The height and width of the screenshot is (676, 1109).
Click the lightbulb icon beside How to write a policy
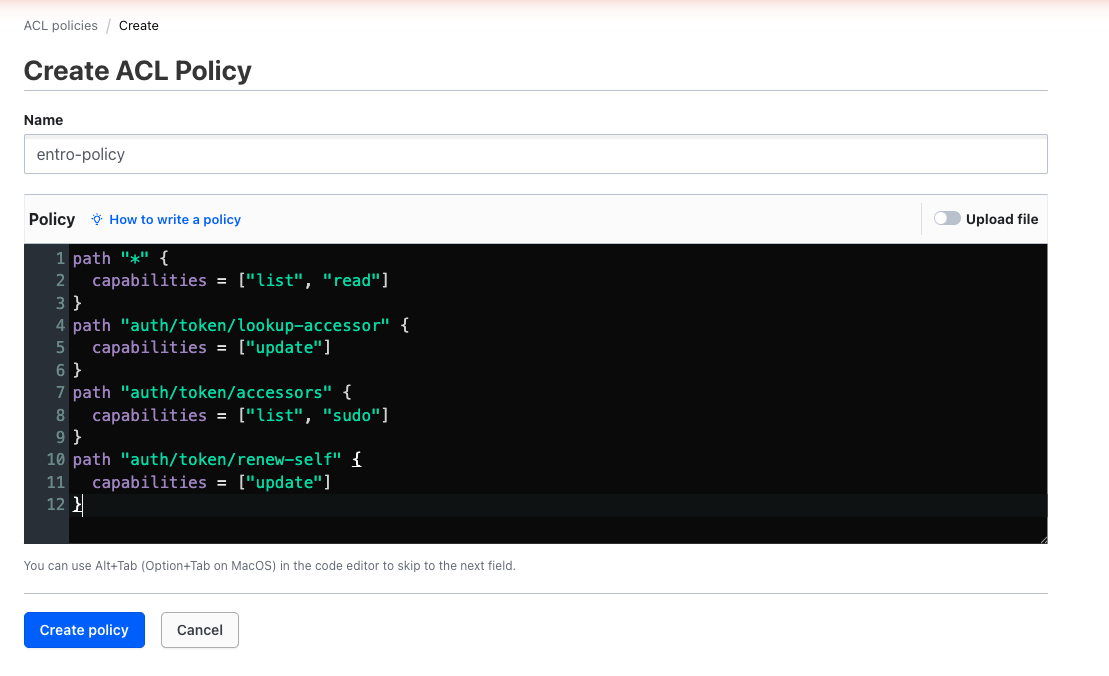coord(97,219)
